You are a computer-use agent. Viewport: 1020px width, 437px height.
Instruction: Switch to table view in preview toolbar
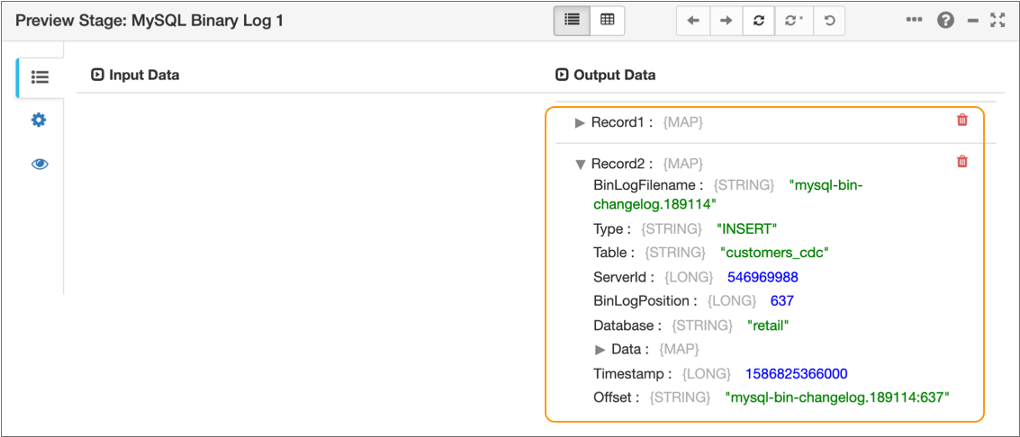(607, 20)
